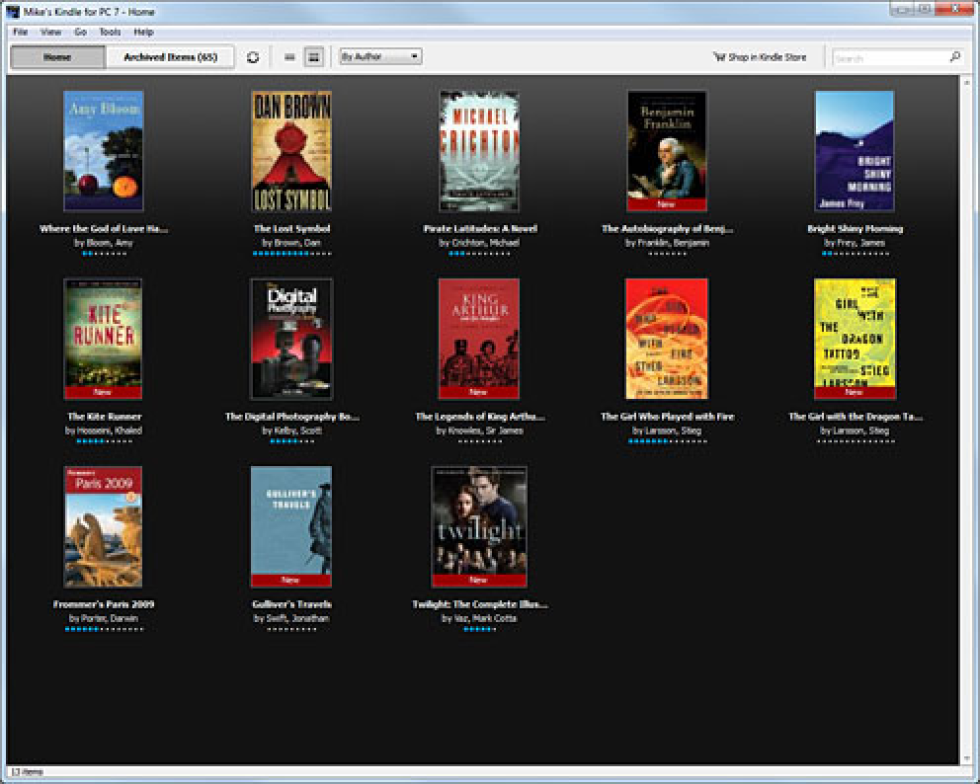The image size is (980, 784).
Task: Open the Help menu
Action: tap(144, 32)
